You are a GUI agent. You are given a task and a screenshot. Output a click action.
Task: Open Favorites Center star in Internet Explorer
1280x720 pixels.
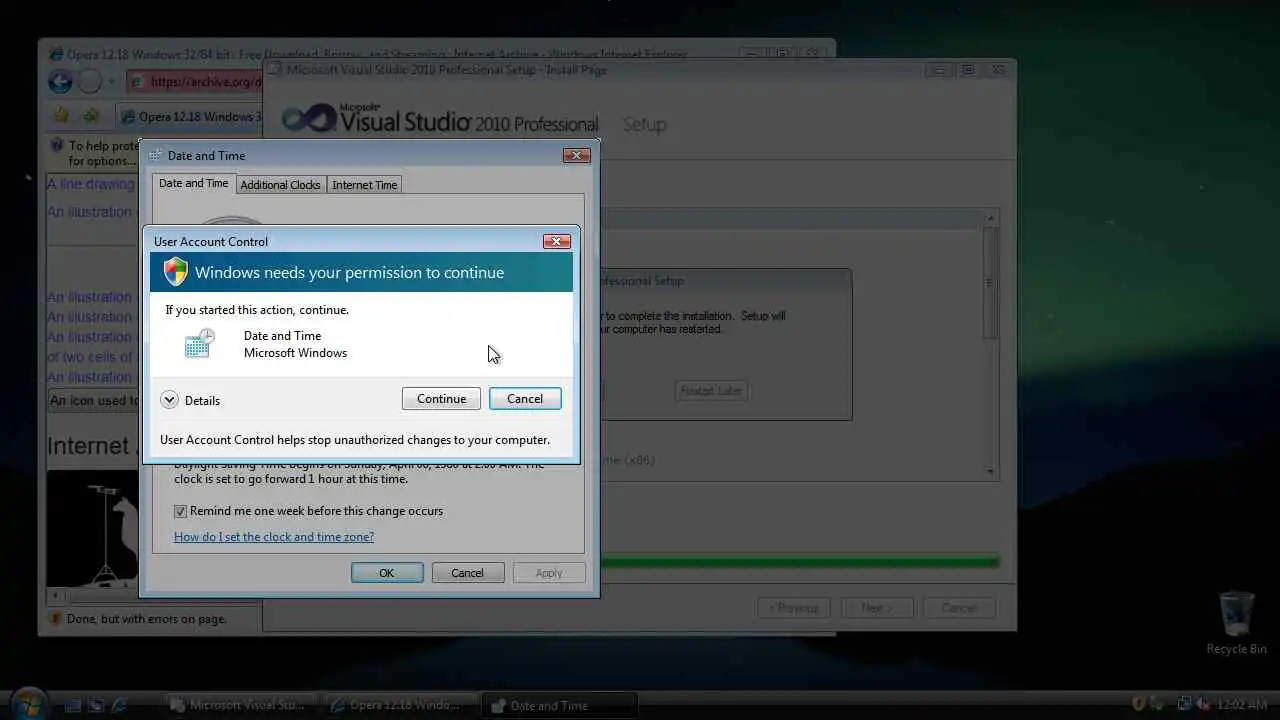[x=61, y=116]
